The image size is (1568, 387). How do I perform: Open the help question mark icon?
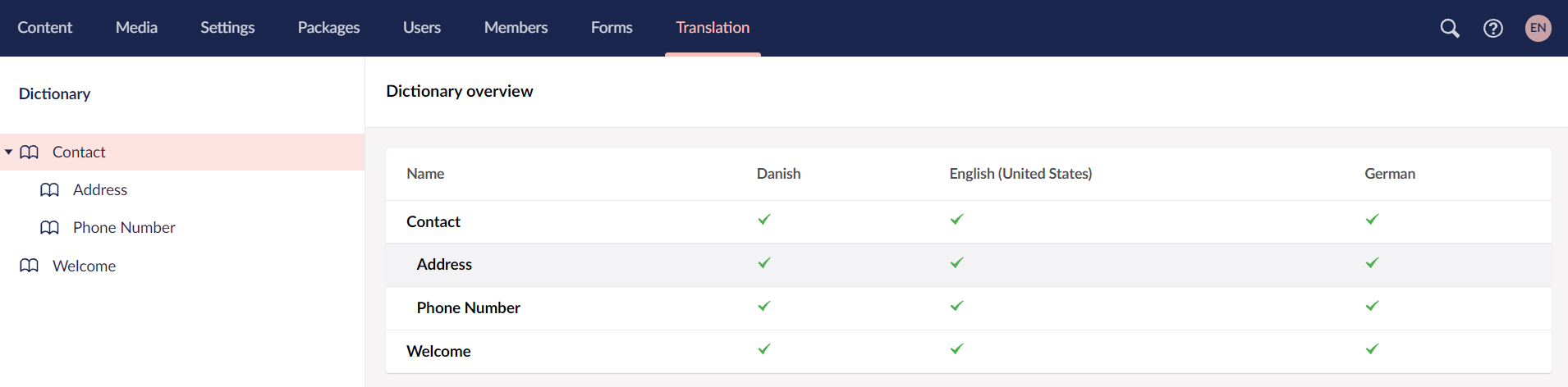pos(1493,28)
